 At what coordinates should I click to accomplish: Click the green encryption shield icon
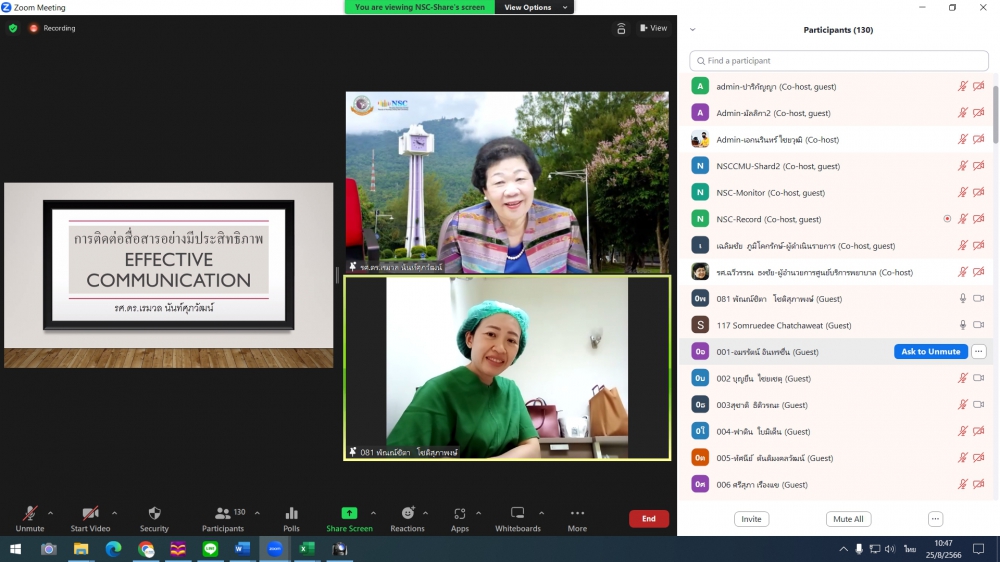click(13, 28)
